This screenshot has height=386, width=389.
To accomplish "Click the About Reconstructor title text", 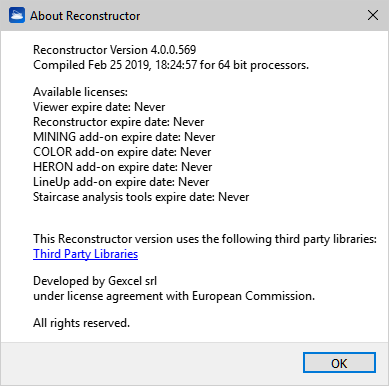I will [x=85, y=16].
